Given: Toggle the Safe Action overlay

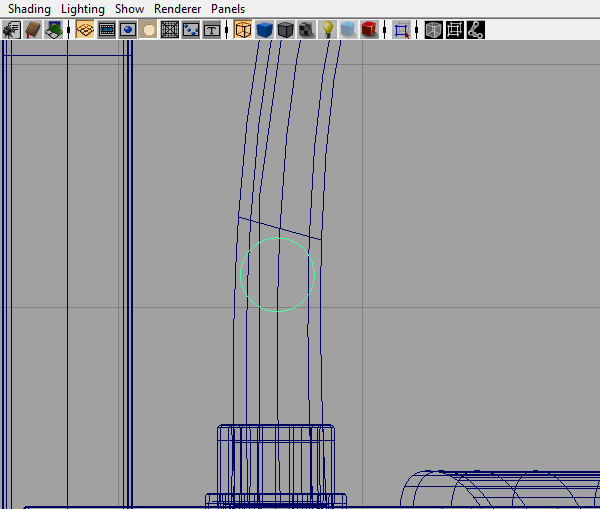Looking at the screenshot, I should 191,30.
